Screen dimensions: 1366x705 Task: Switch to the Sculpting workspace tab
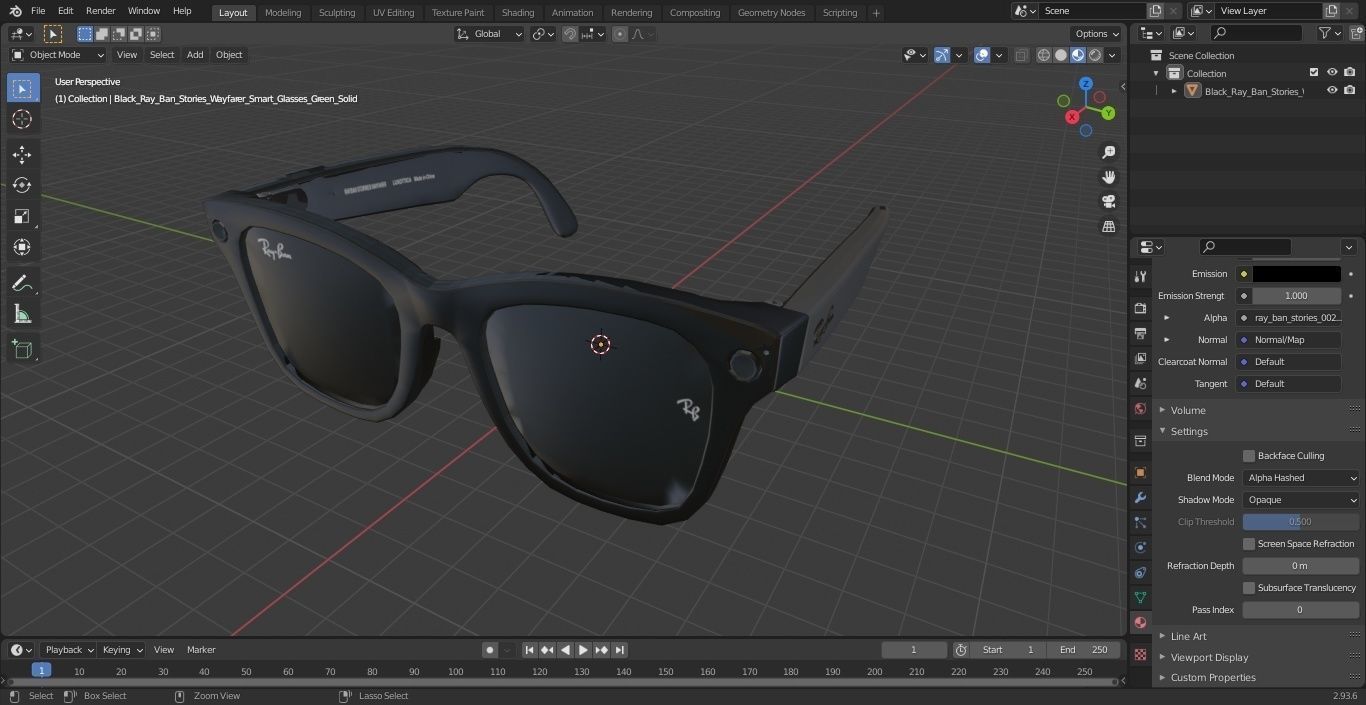tap(337, 13)
